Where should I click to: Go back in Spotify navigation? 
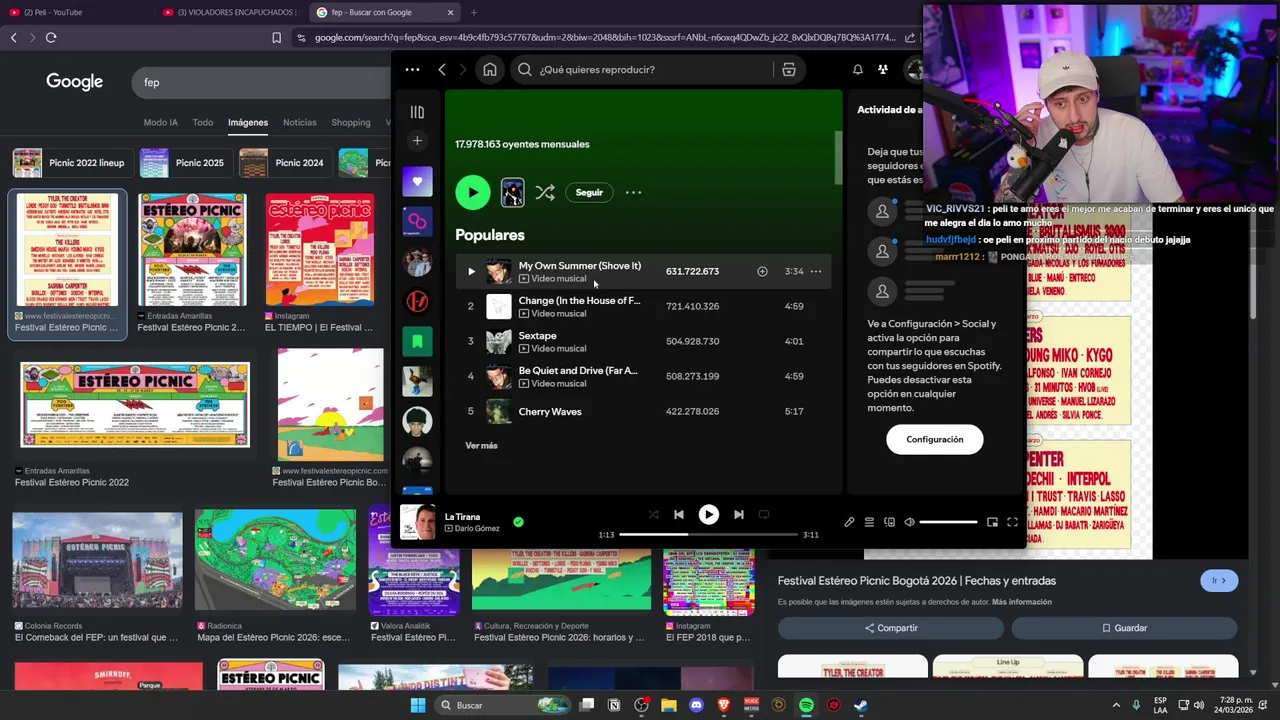pos(442,69)
